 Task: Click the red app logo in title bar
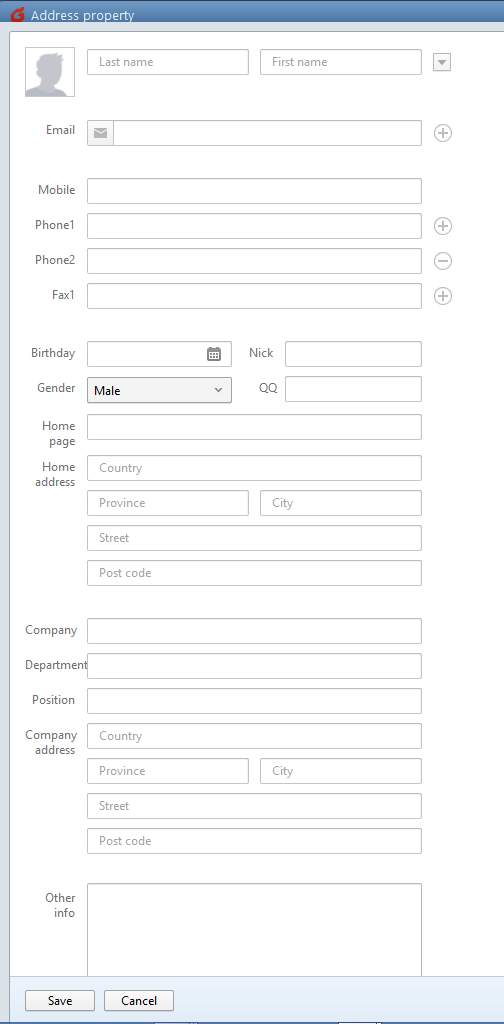point(18,14)
